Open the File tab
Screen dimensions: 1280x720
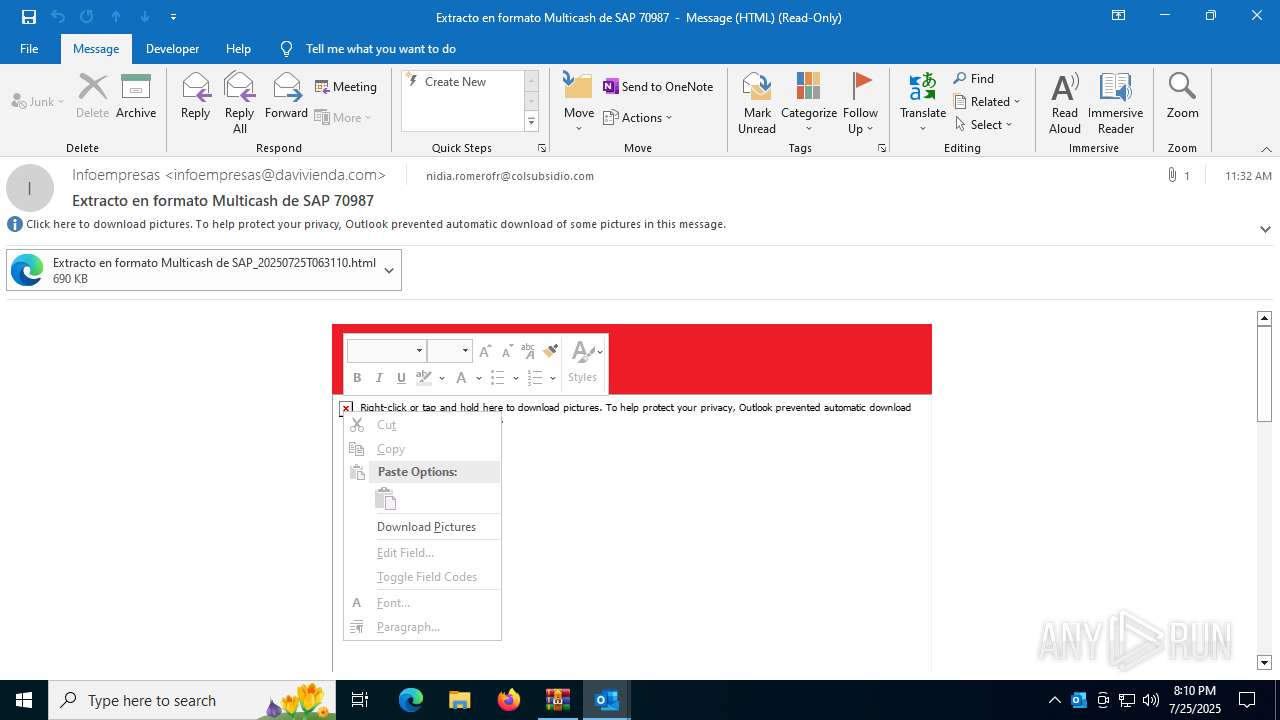click(x=29, y=49)
